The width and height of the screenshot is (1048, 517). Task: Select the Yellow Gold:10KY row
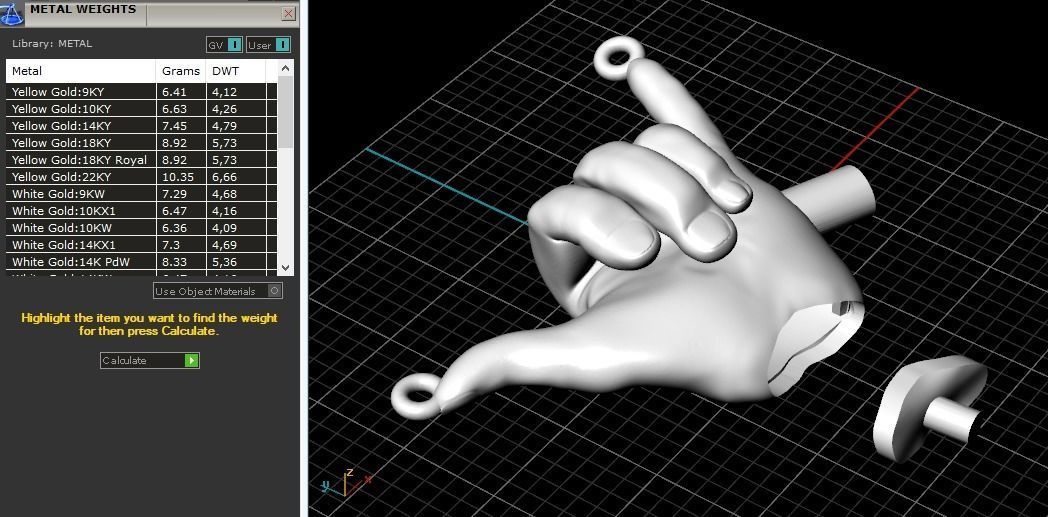coord(141,108)
